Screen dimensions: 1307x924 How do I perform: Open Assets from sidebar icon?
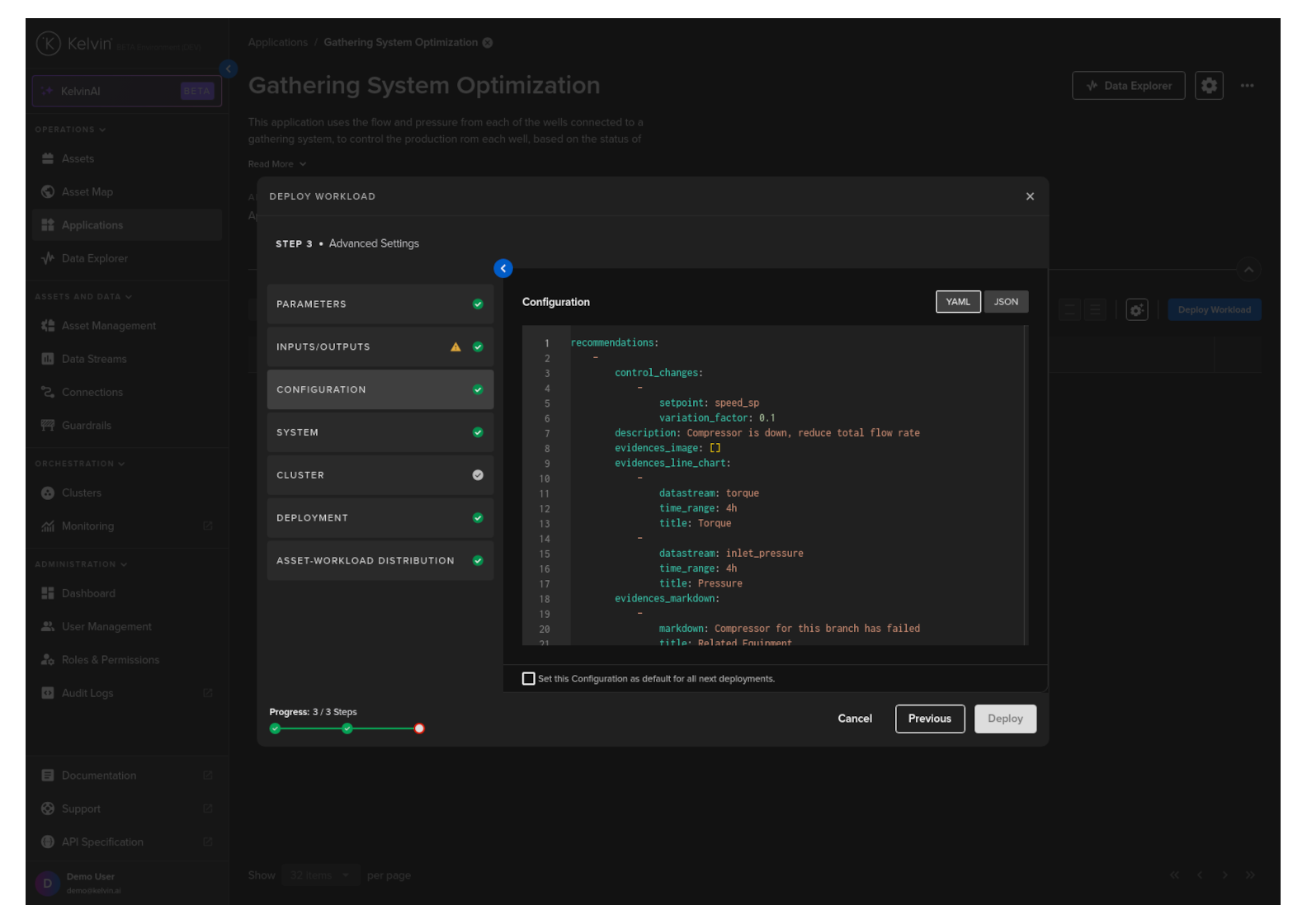point(48,158)
